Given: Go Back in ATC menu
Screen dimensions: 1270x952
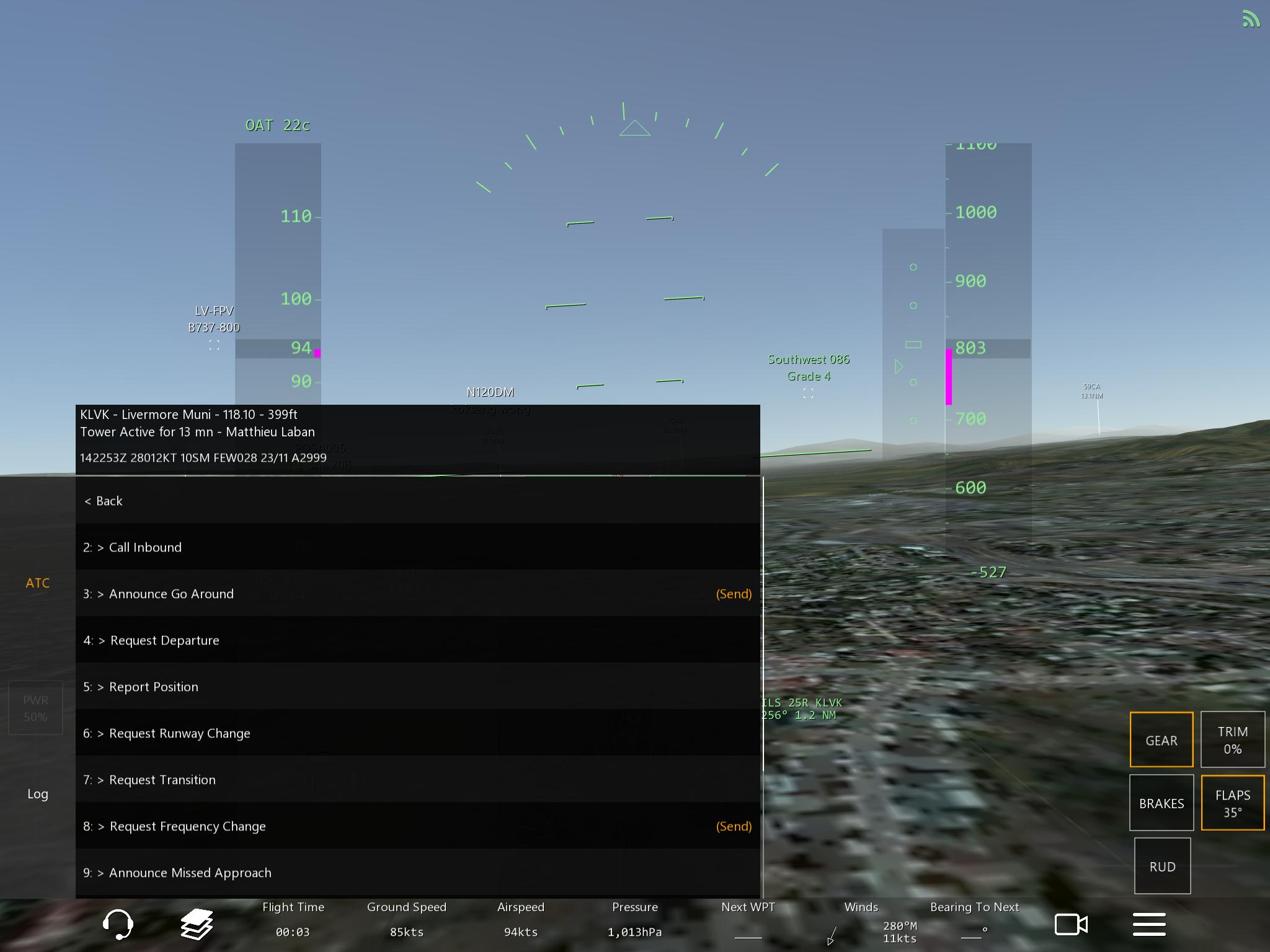Looking at the screenshot, I should click(104, 501).
